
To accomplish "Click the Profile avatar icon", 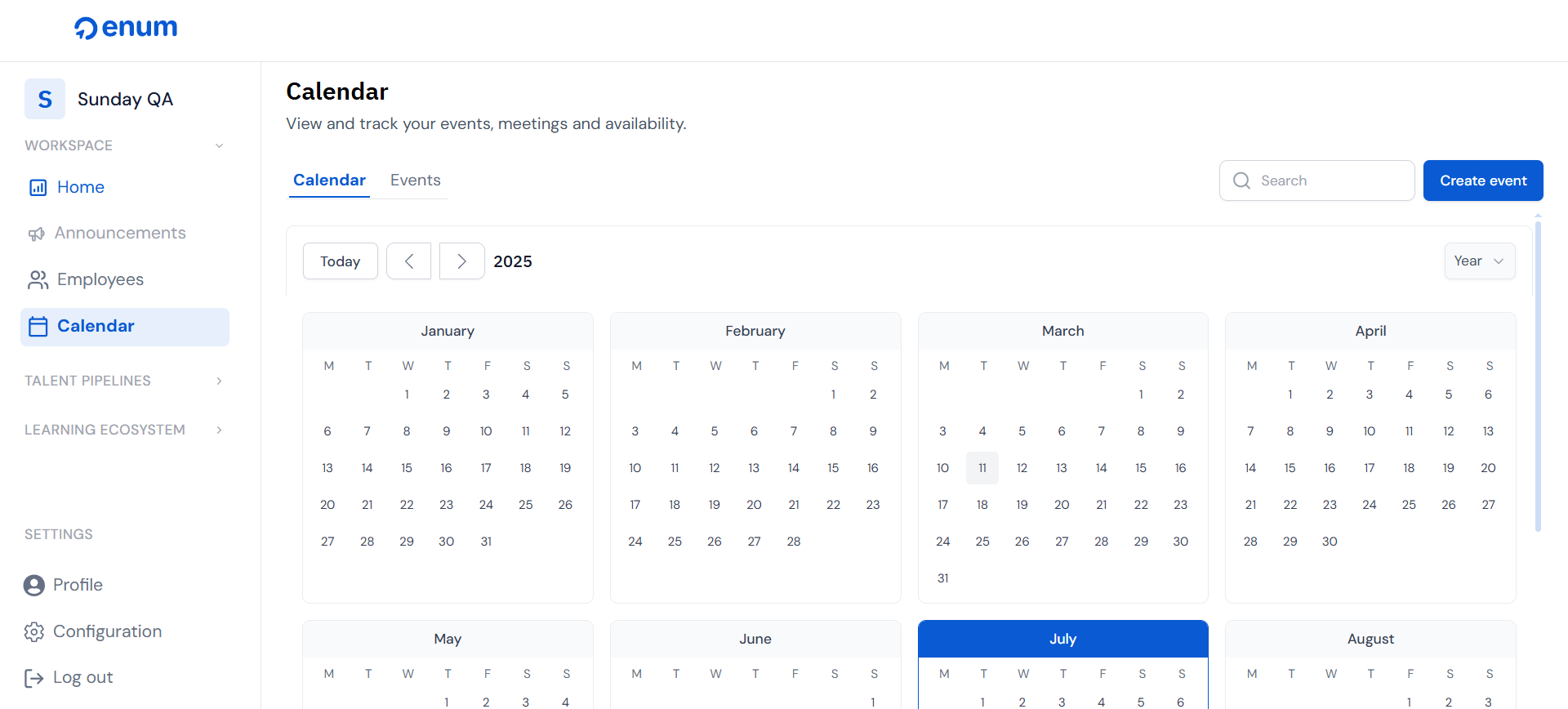I will pos(34,585).
